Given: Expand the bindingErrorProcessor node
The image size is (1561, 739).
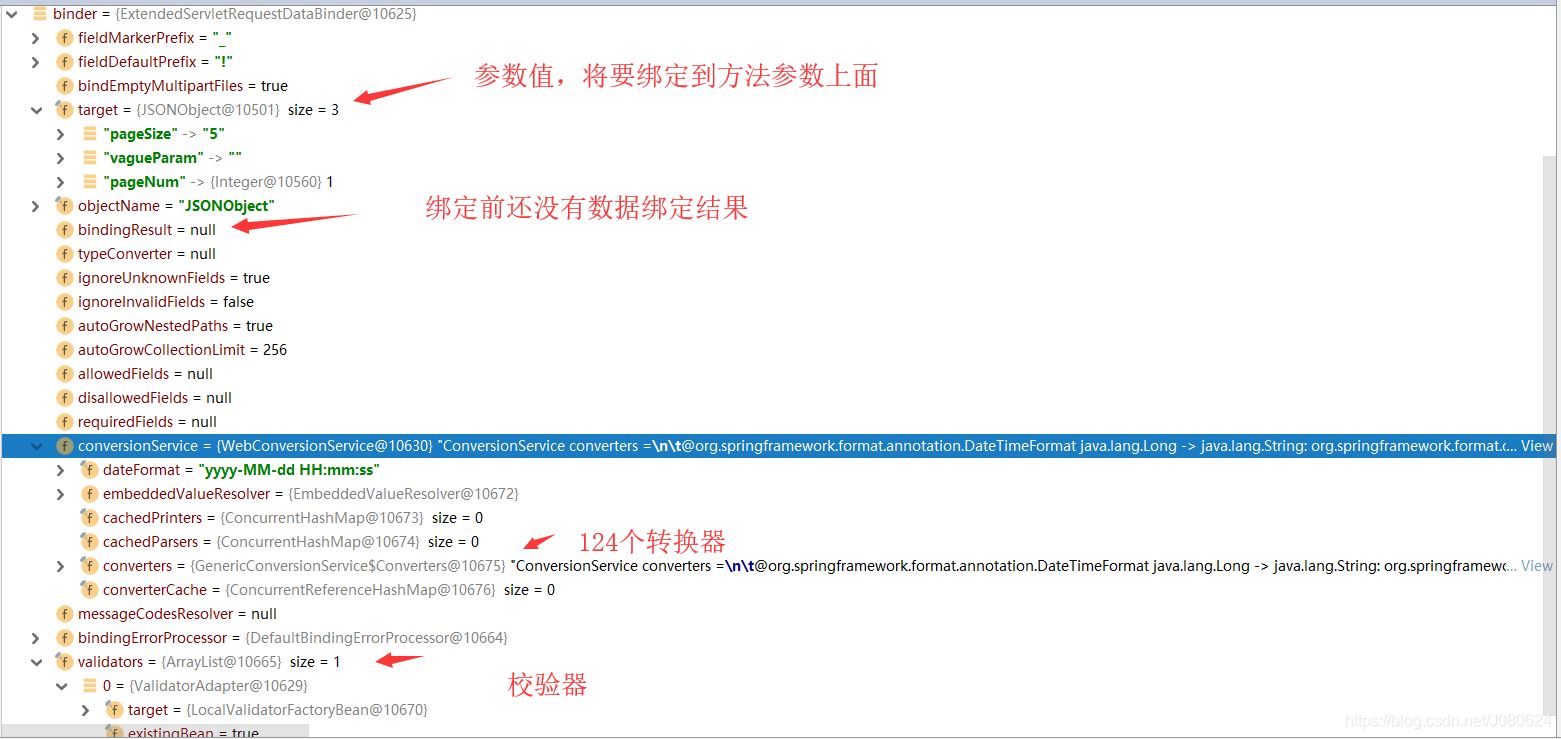Looking at the screenshot, I should tap(36, 638).
